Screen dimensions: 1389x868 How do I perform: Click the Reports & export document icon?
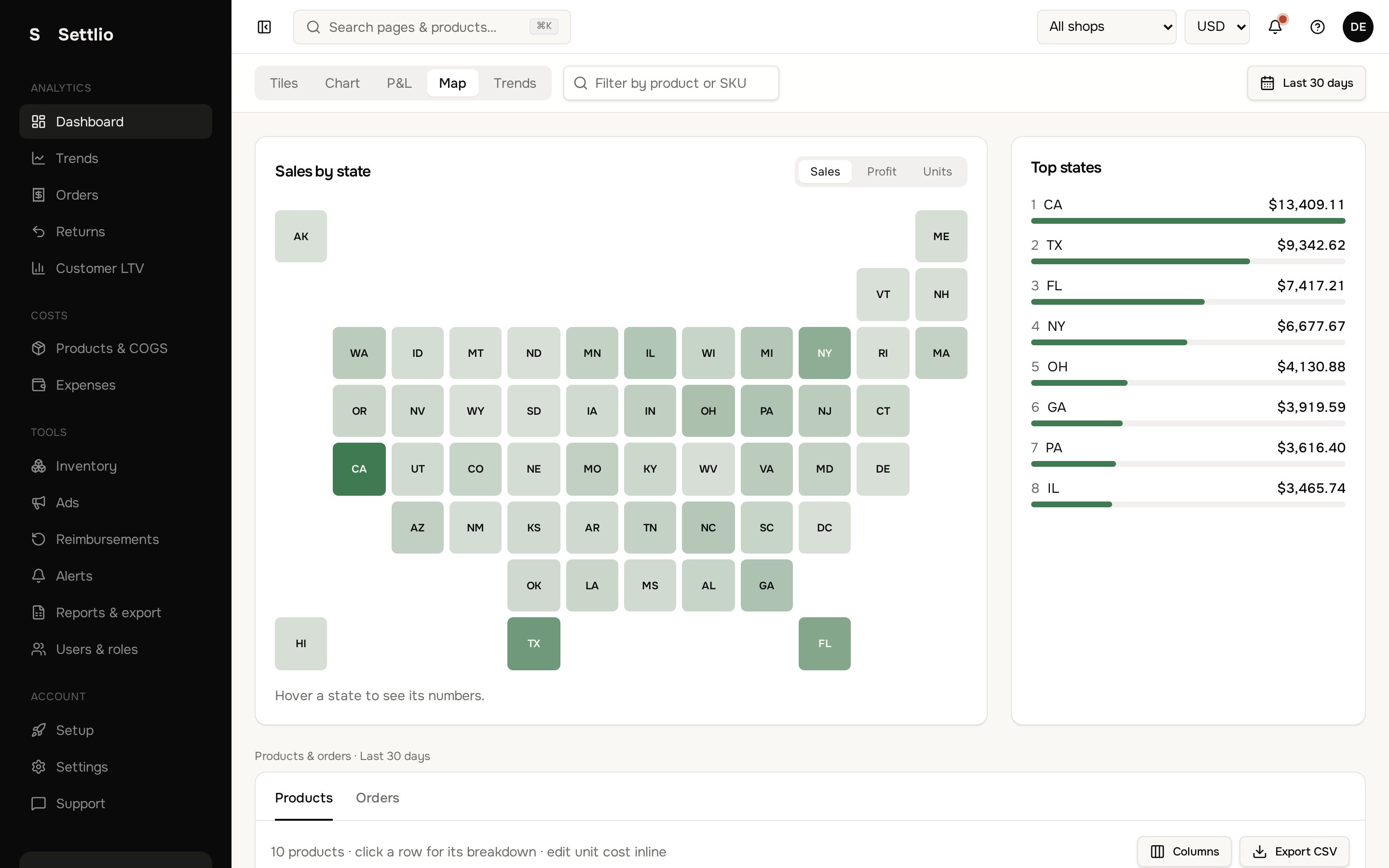pos(39,612)
